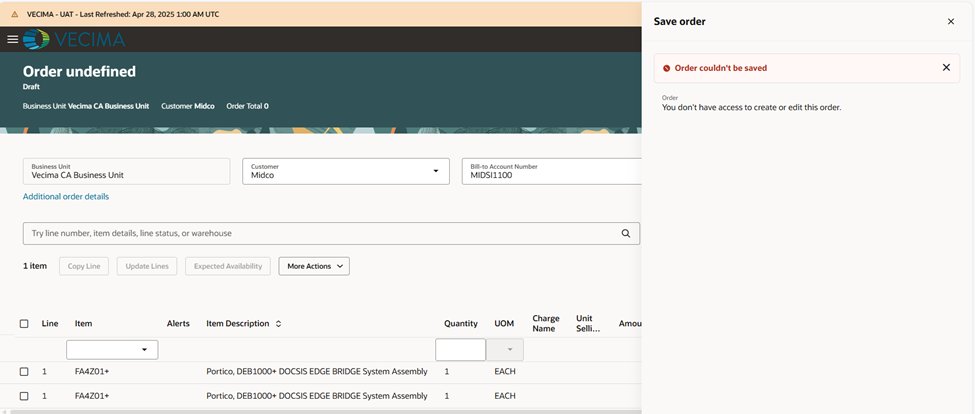Image resolution: width=975 pixels, height=414 pixels.
Task: Check the first FA4Z01+ line checkbox
Action: 24,372
